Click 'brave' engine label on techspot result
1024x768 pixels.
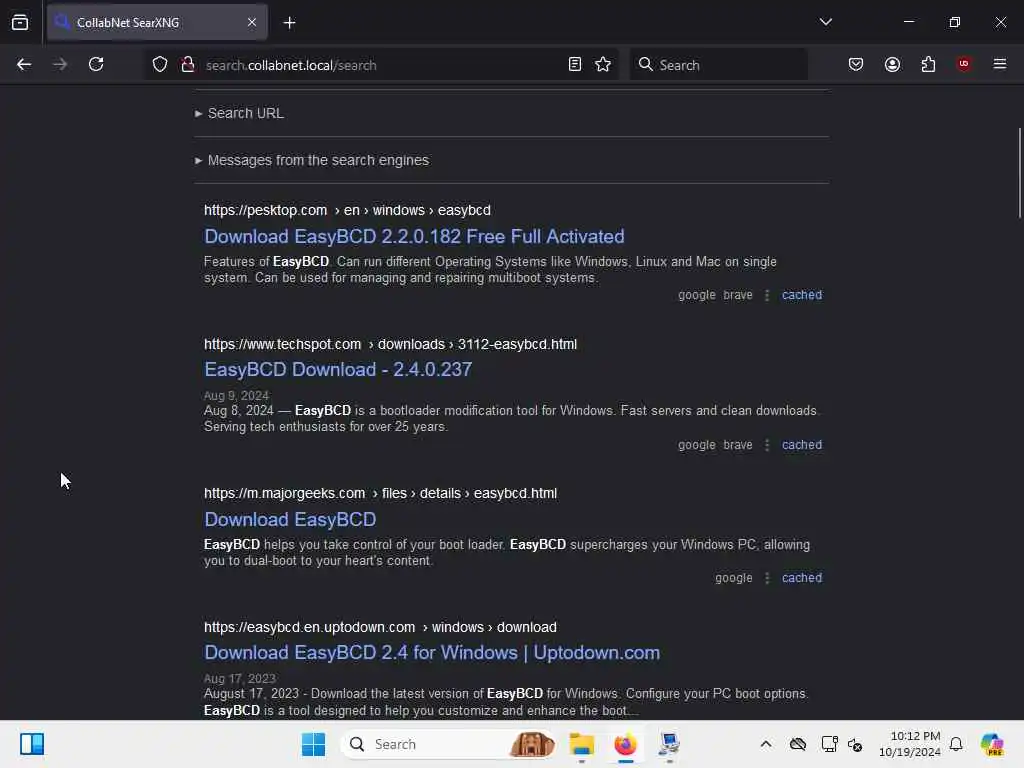(738, 445)
